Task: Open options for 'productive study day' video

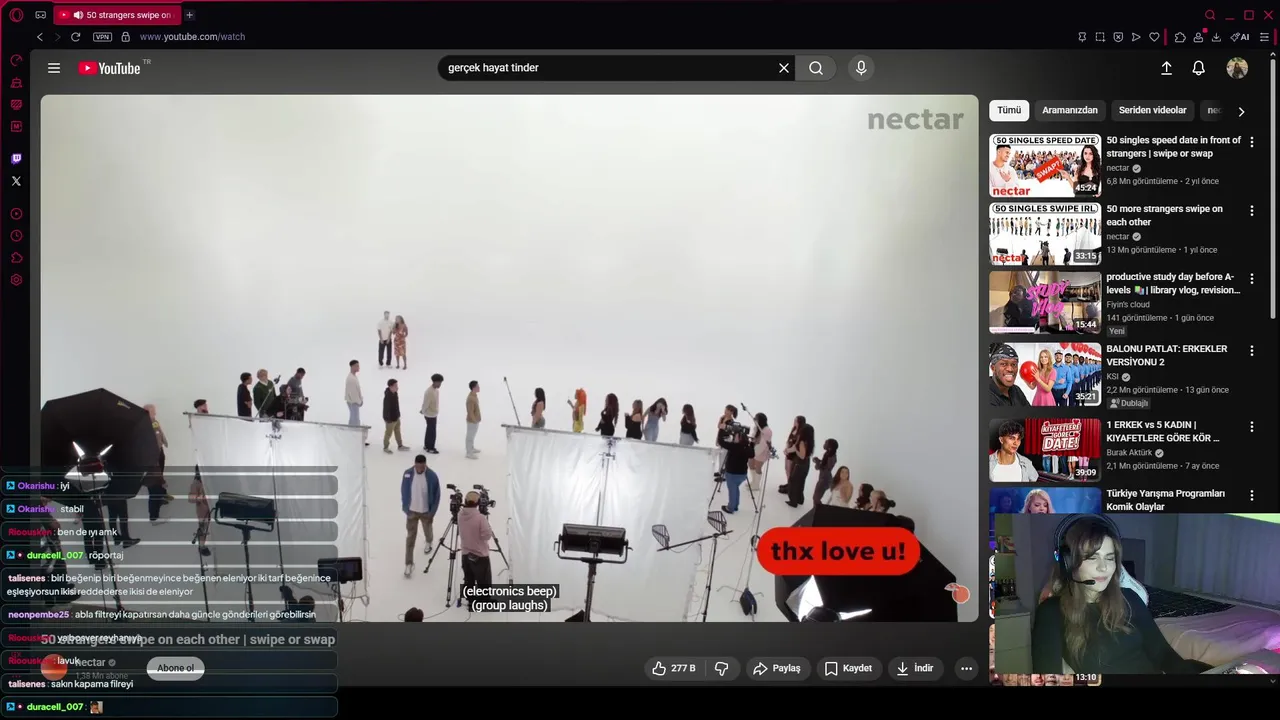Action: tap(1251, 279)
